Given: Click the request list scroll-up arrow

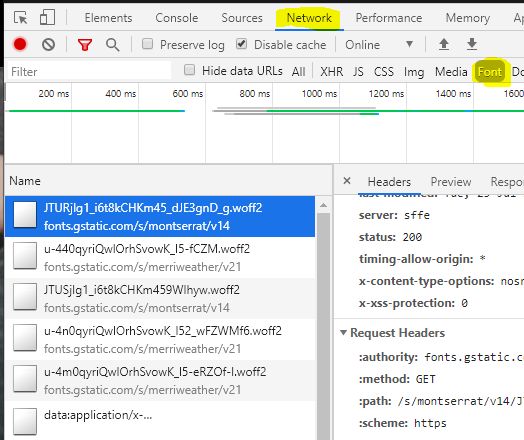Looking at the screenshot, I should click(323, 205).
